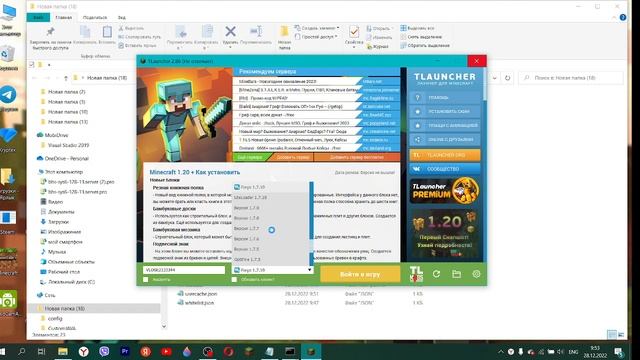This screenshot has width=640, height=360.
Task: Click Выделить все in Explorer ribbon
Action: [x=417, y=28]
